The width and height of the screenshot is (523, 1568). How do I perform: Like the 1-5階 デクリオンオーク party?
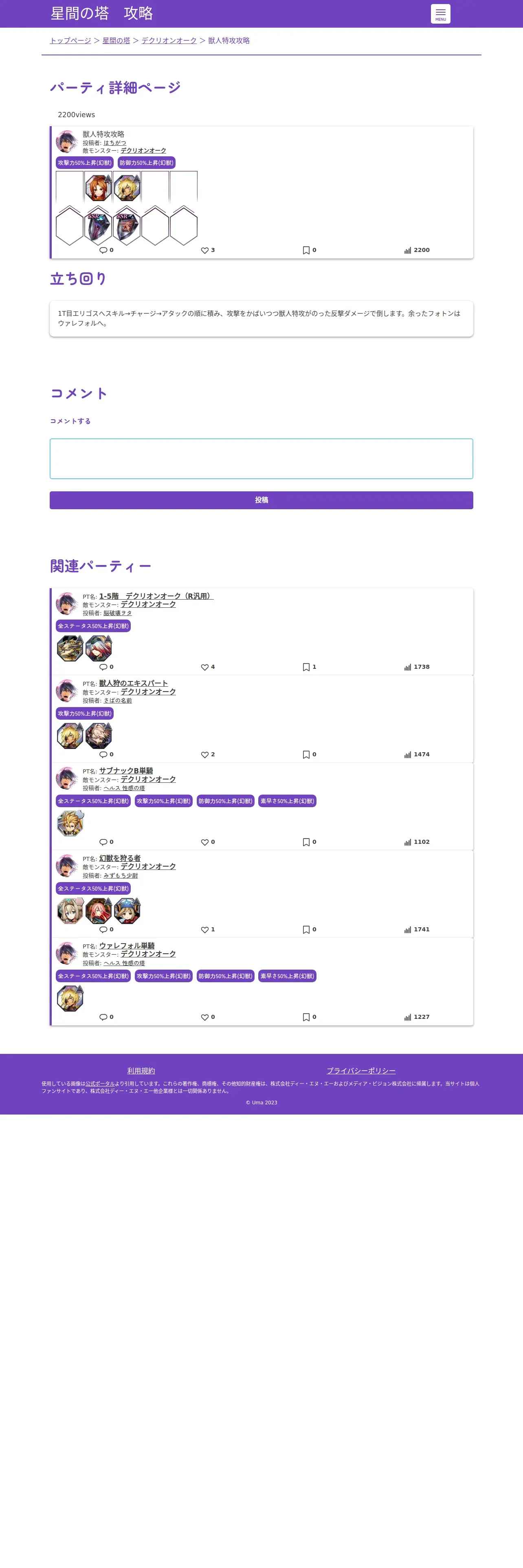pyautogui.click(x=204, y=667)
